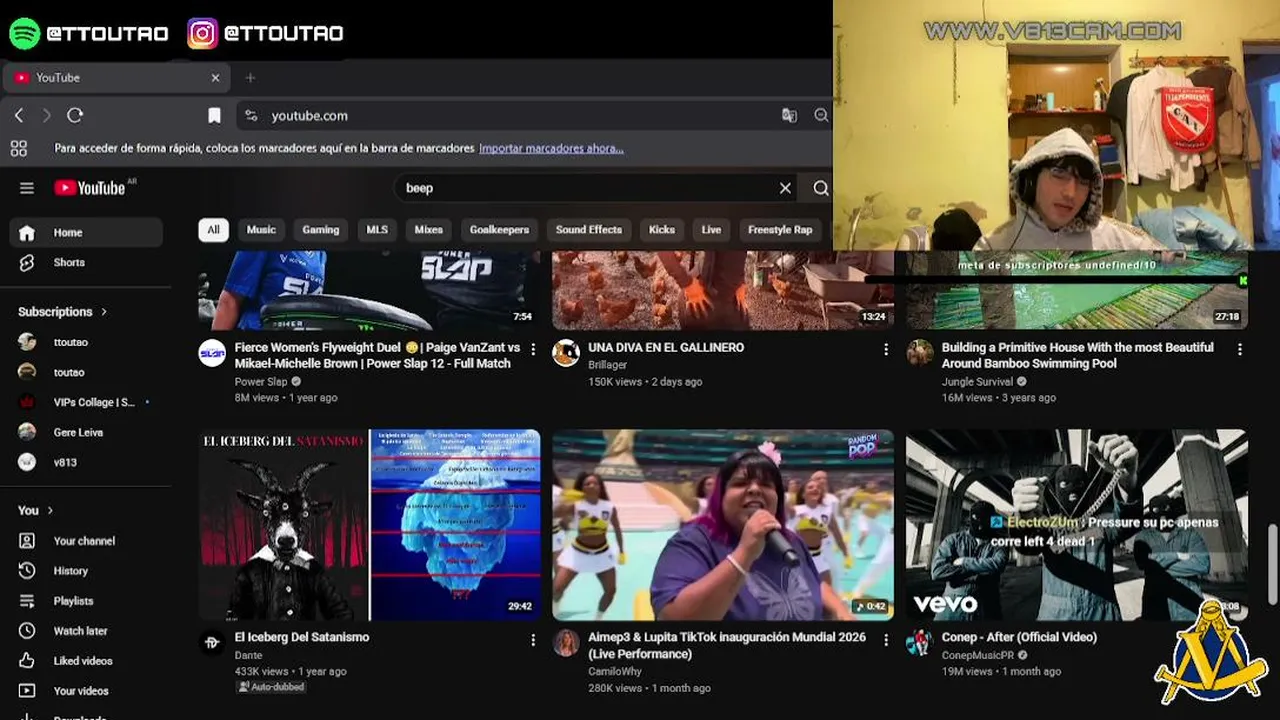Image resolution: width=1280 pixels, height=720 pixels.
Task: Filter by the MLS chip
Action: [377, 230]
